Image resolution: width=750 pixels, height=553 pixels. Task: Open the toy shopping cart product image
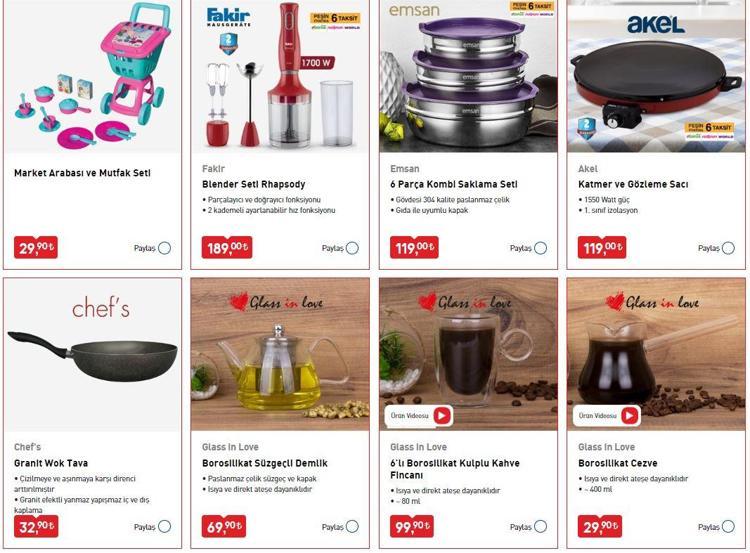[92, 77]
